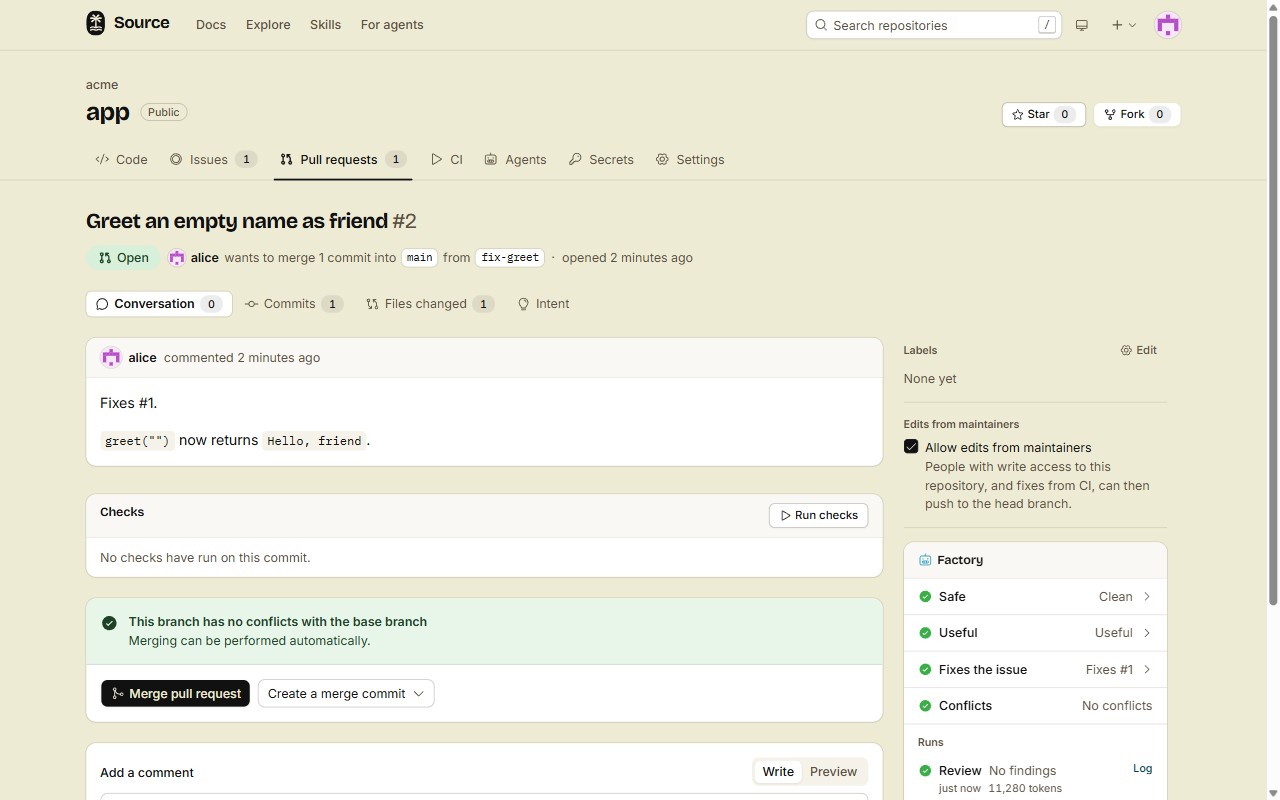Toggle Allow edits from maintainers checkbox
The image size is (1280, 800).
point(911,447)
